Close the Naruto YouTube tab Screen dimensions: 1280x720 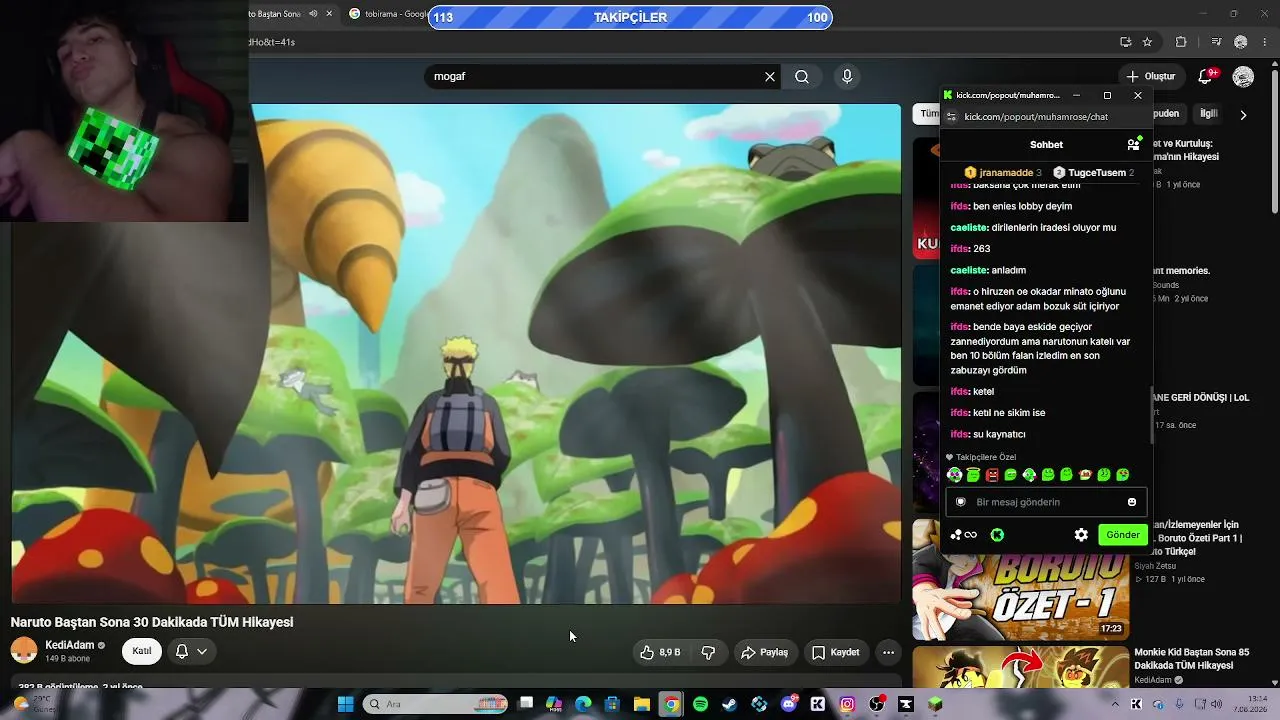pyautogui.click(x=331, y=14)
